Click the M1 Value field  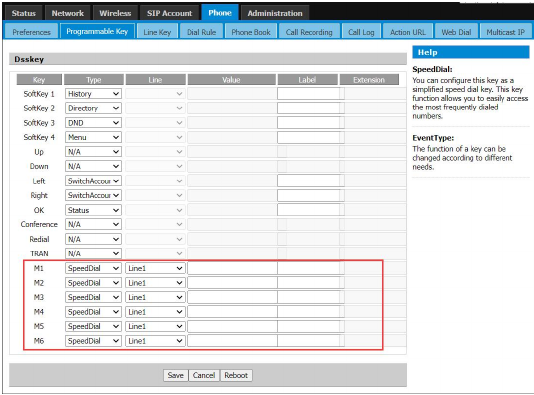tap(232, 268)
